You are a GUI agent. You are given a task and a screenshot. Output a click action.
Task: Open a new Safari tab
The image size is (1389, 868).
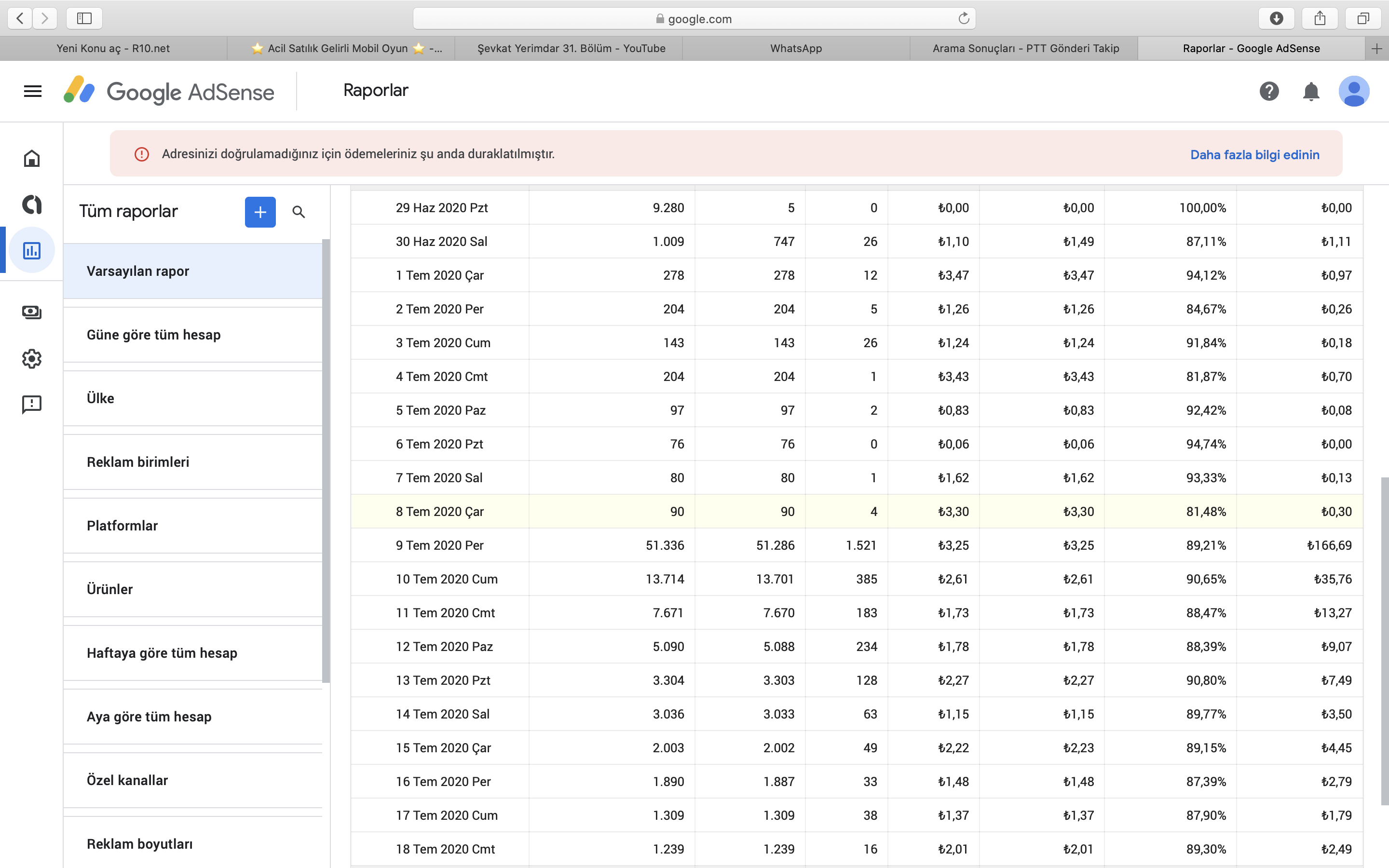coord(1376,49)
